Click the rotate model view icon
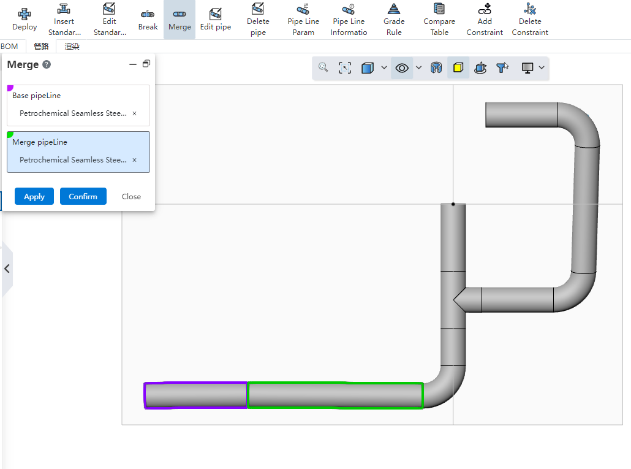The height and width of the screenshot is (469, 631). pos(480,68)
